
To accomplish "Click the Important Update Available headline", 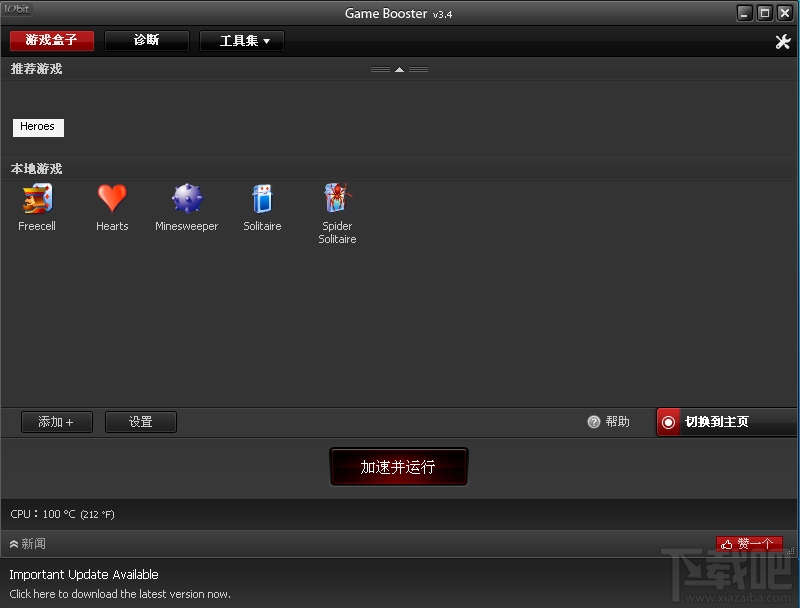I will coord(84,575).
